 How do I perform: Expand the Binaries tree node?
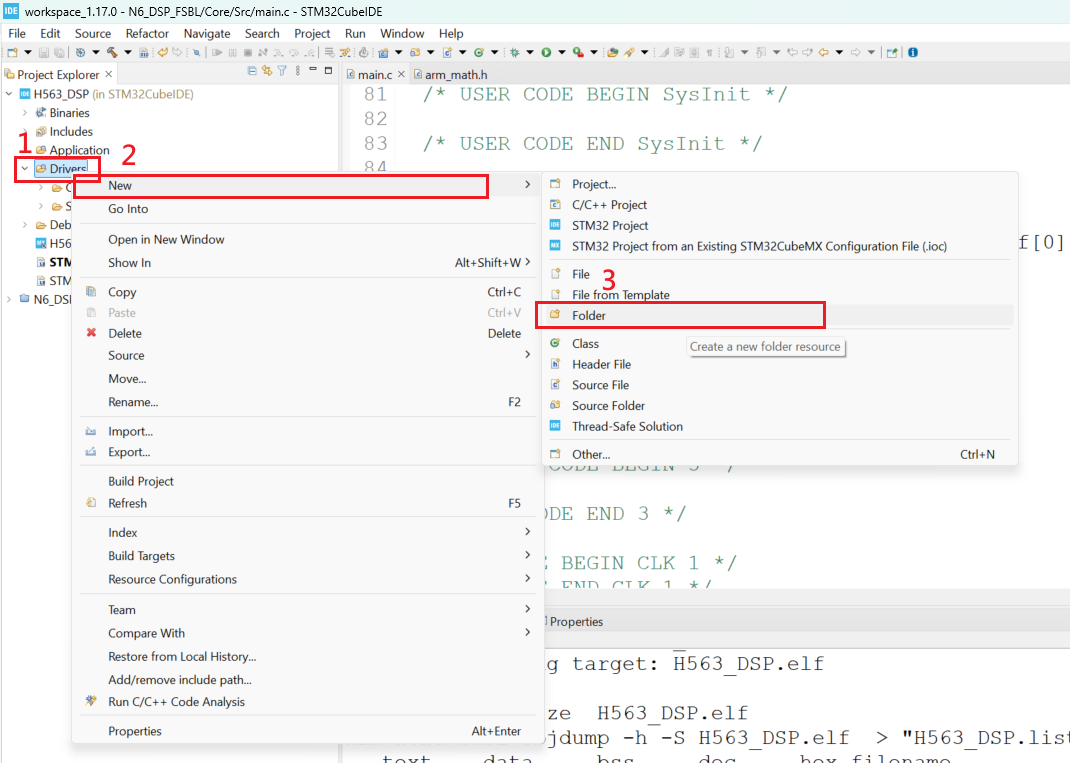click(x=25, y=113)
